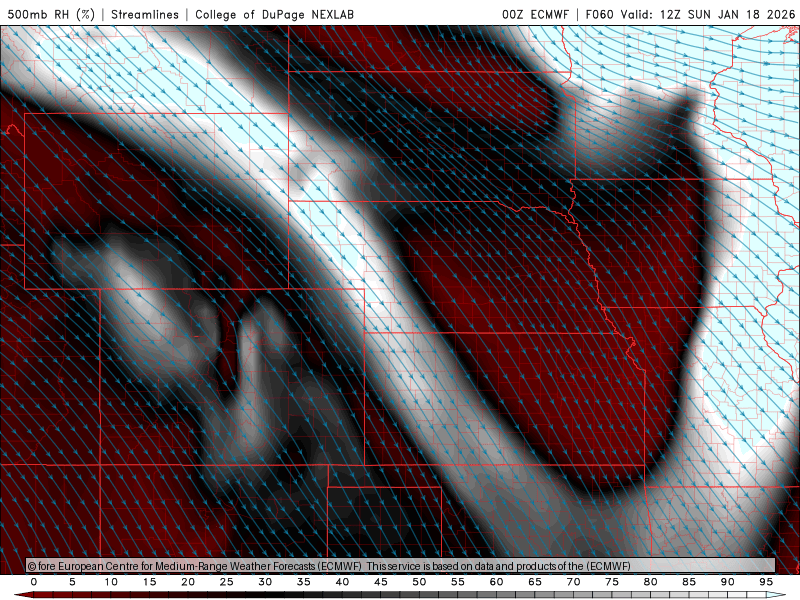Click "College of DuPage NEXLAB" header text
This screenshot has height=600, width=800.
(x=274, y=14)
